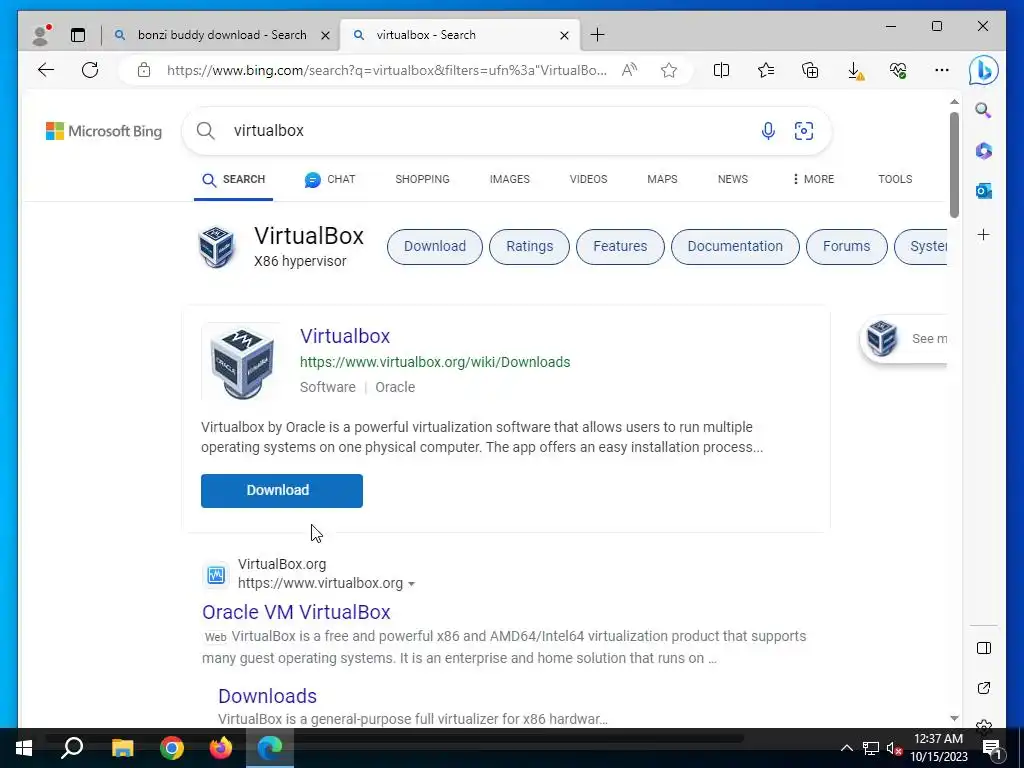Open a new tab
The width and height of the screenshot is (1024, 768).
coord(598,35)
